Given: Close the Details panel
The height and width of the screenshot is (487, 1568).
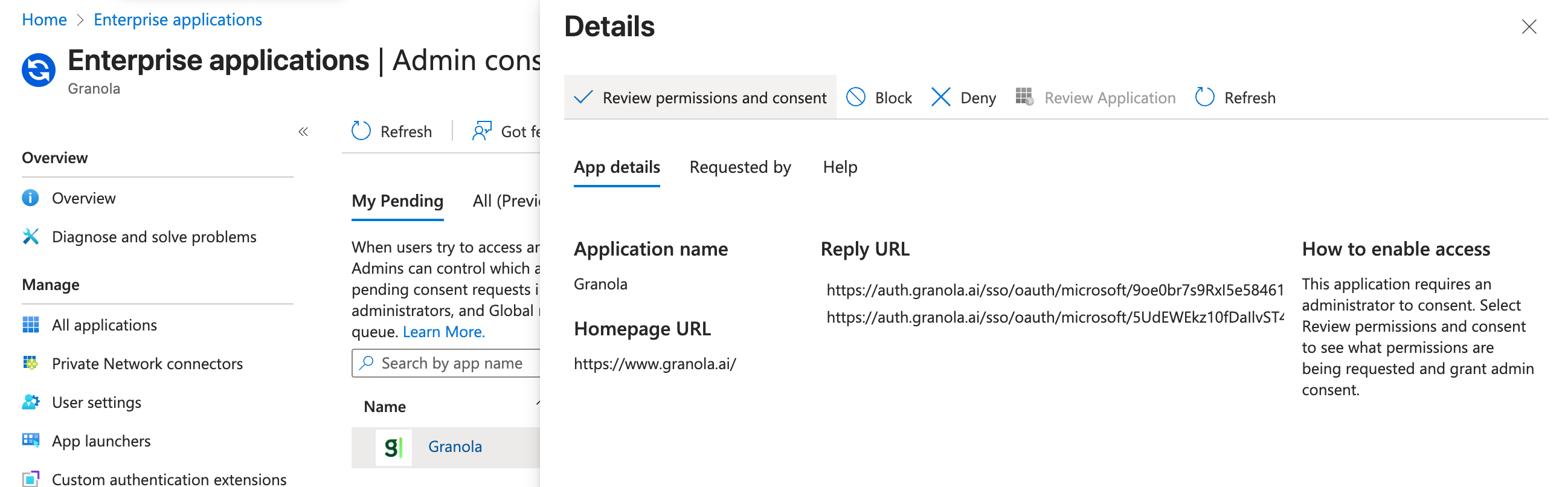Looking at the screenshot, I should 1528,27.
